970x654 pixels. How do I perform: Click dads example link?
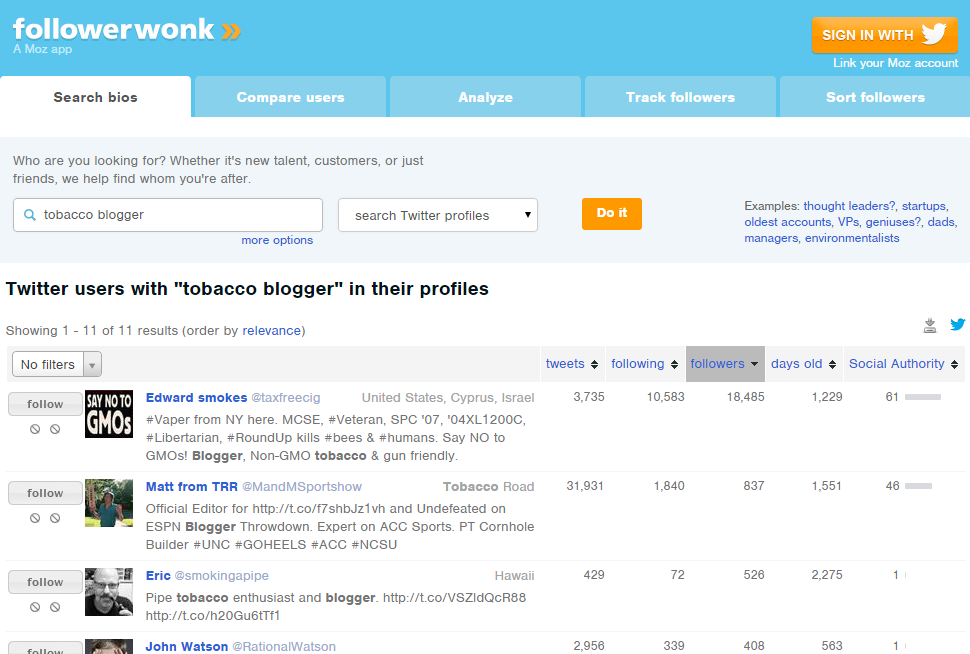[x=941, y=222]
